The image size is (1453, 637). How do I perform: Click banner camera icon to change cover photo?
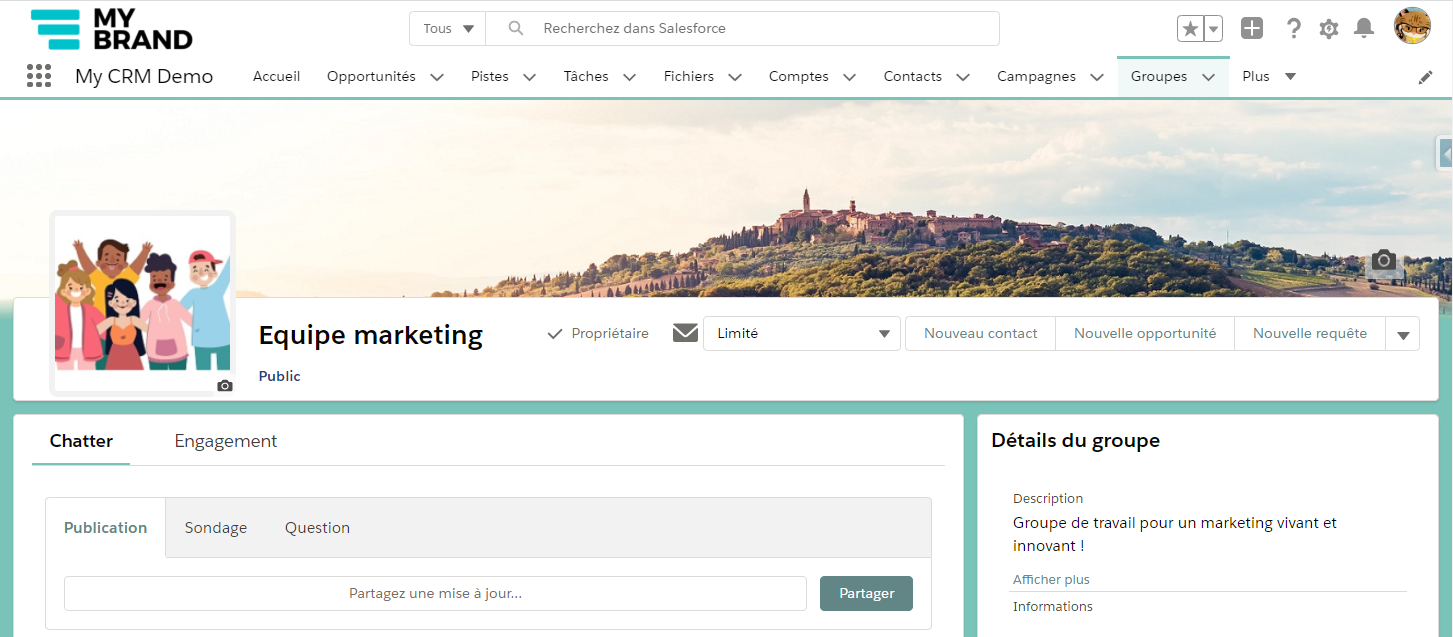point(1384,261)
